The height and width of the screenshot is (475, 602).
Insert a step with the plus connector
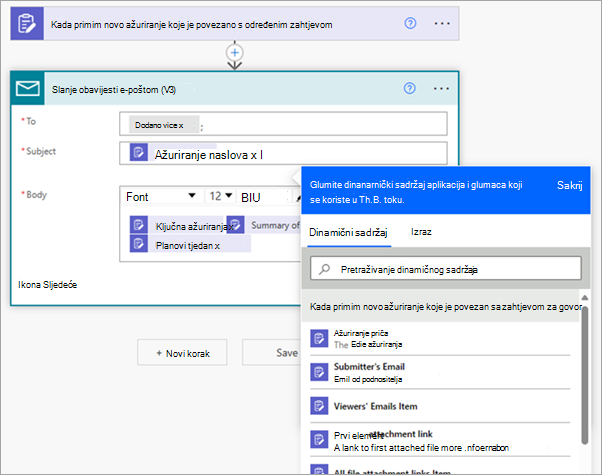(x=235, y=53)
